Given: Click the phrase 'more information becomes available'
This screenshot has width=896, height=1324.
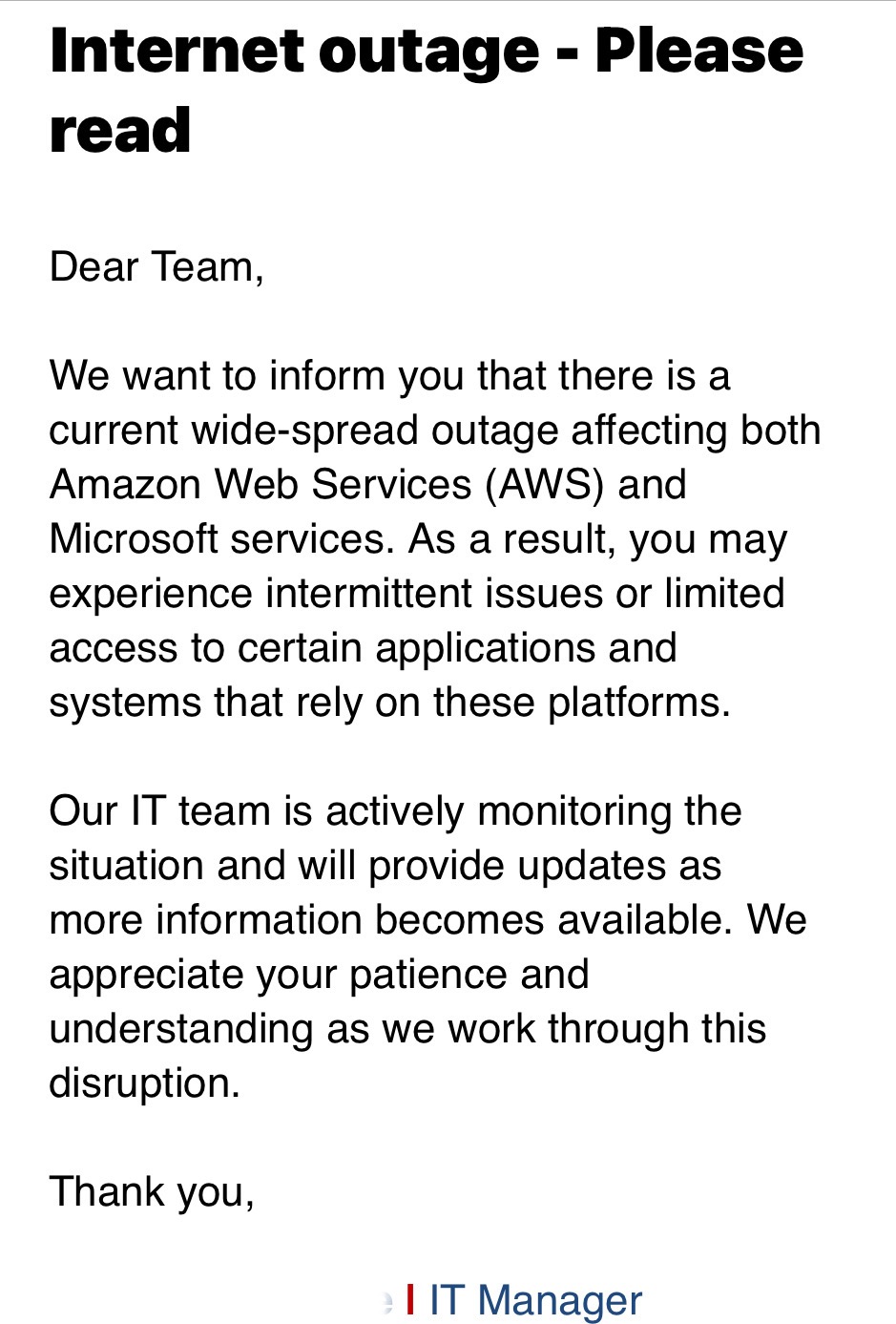Looking at the screenshot, I should click(389, 919).
